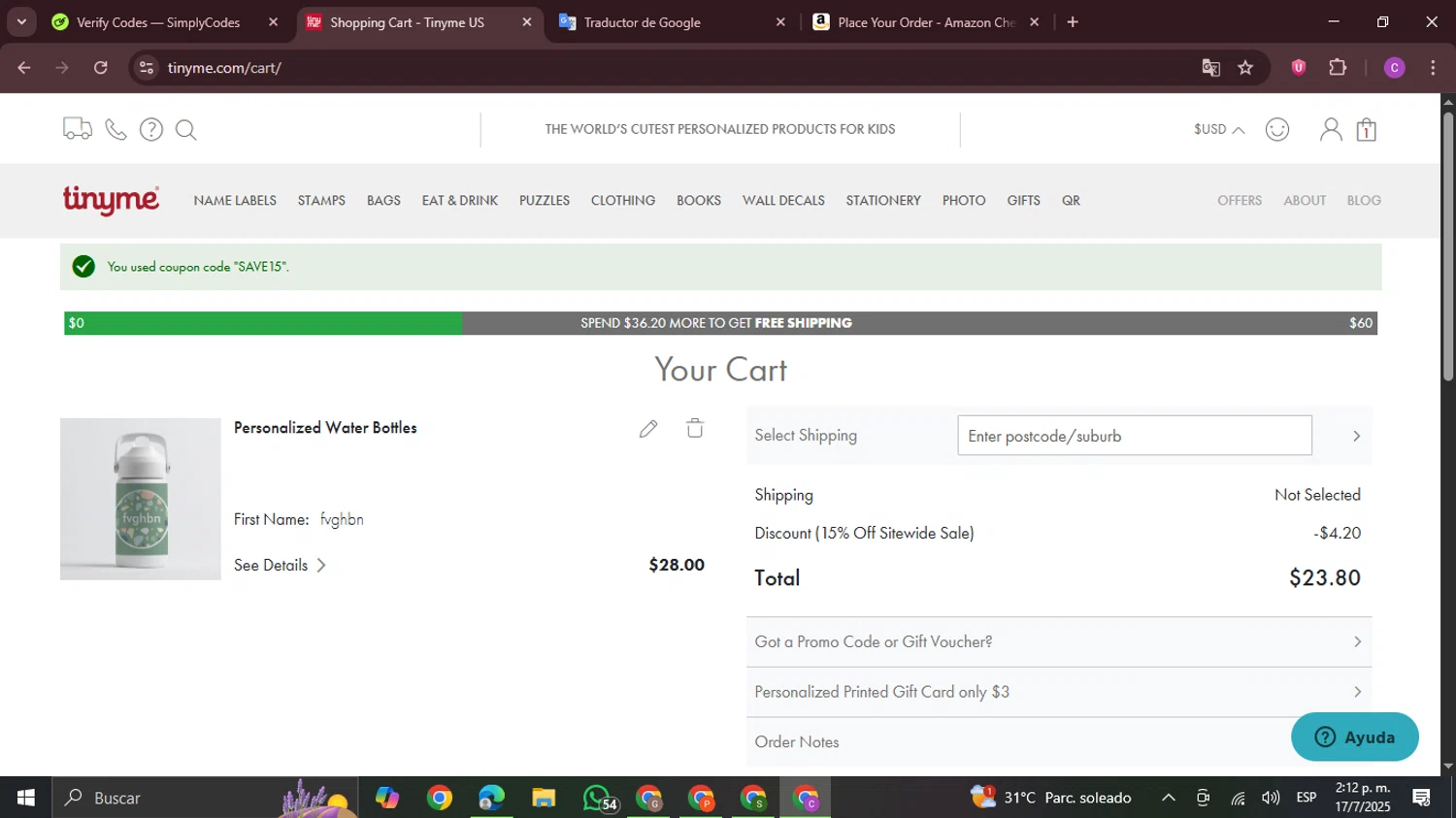Go back to previous page
Screen dimensions: 1456x818
pyautogui.click(x=24, y=68)
